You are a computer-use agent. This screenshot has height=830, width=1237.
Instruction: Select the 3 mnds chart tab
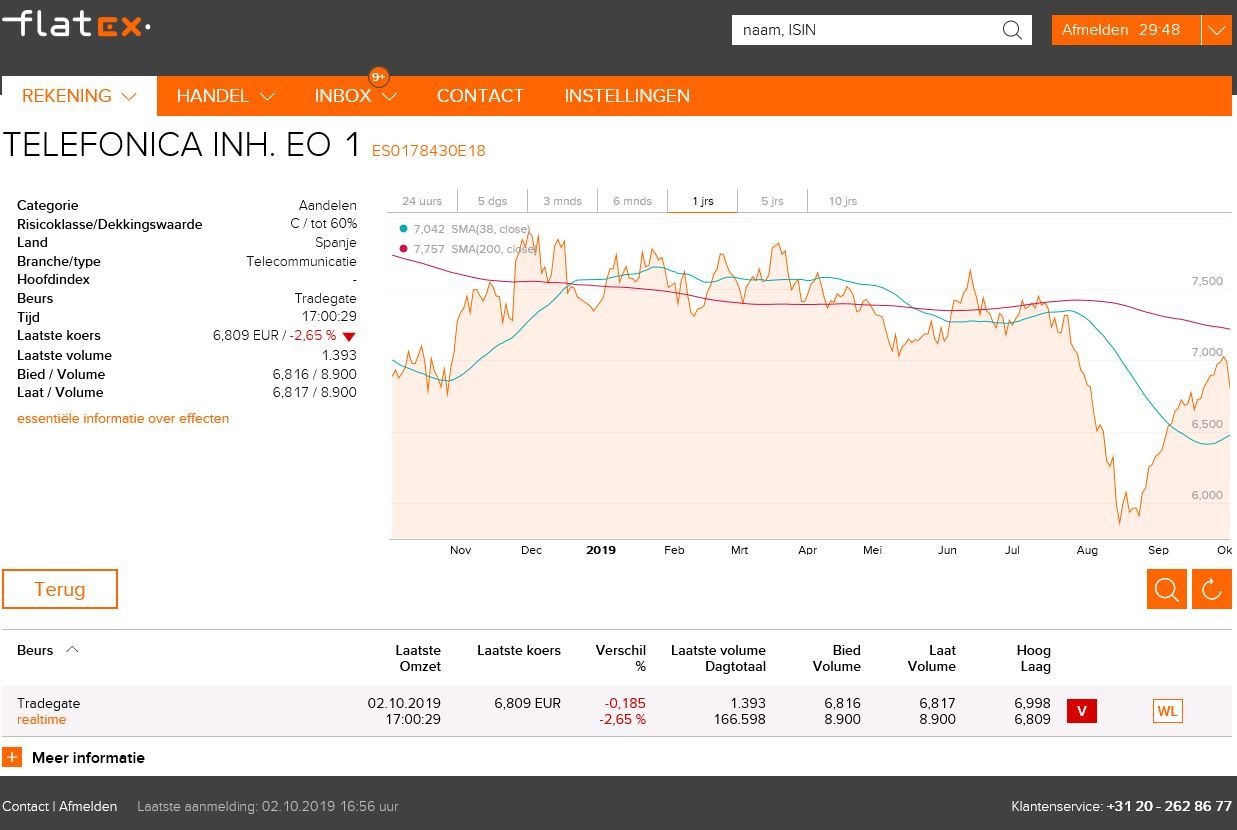pyautogui.click(x=562, y=201)
